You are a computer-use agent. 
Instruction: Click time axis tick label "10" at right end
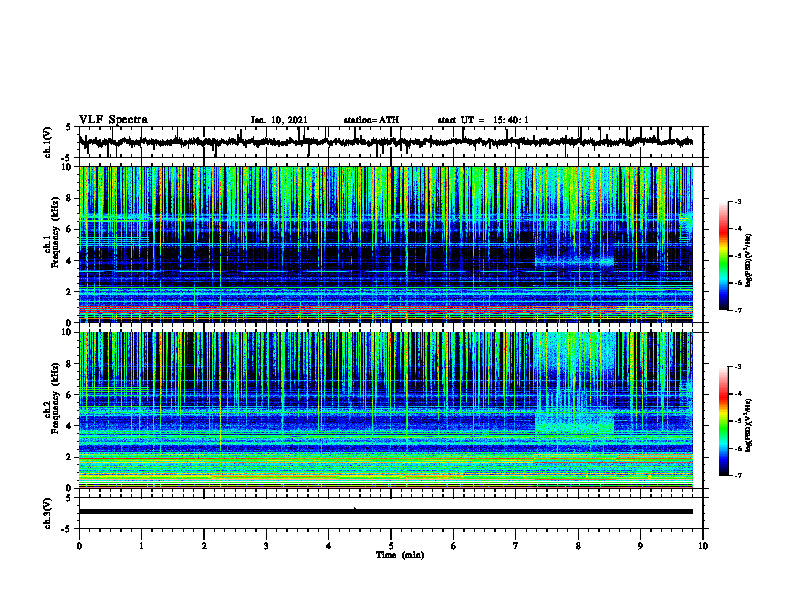click(x=703, y=546)
